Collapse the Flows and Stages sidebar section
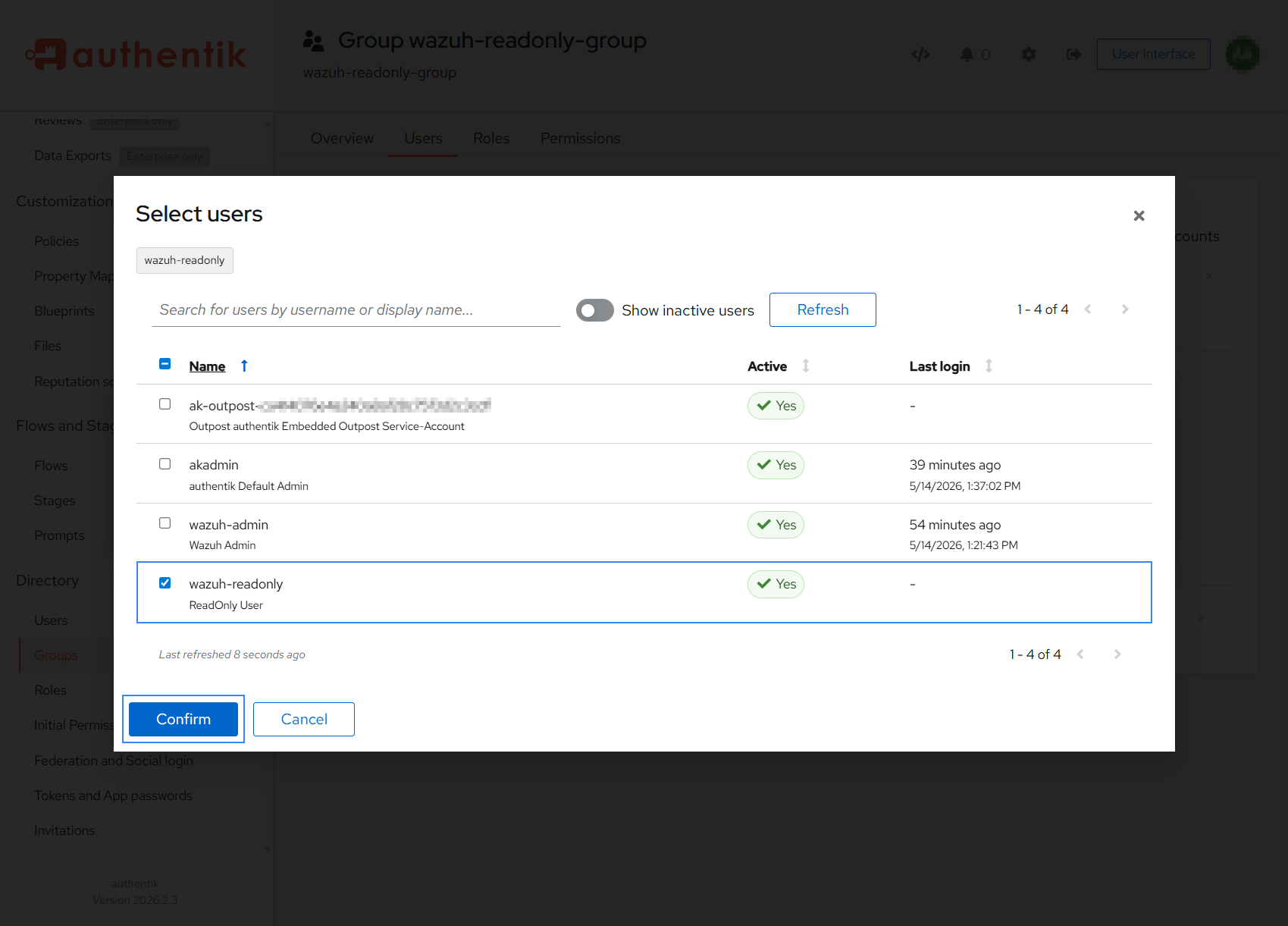This screenshot has width=1288, height=926. coord(64,425)
